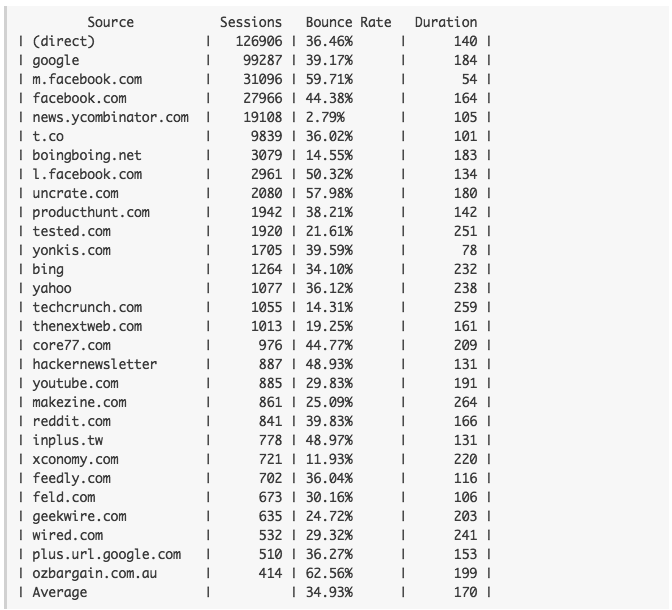Click the 11.93% bounce rate for xconomy.com
The height and width of the screenshot is (610, 672).
tap(329, 459)
